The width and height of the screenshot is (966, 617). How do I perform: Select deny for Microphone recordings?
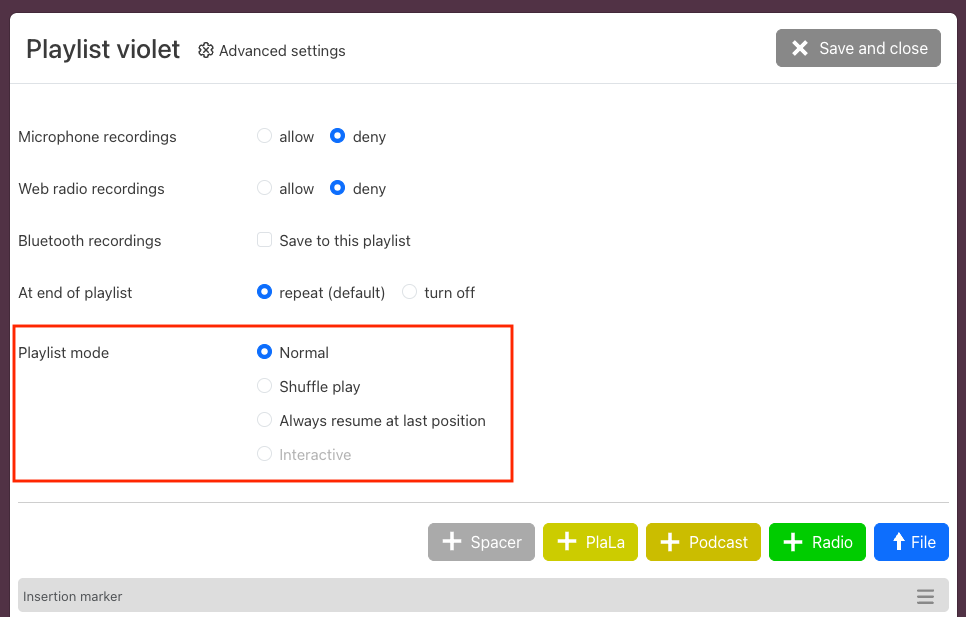pos(338,136)
